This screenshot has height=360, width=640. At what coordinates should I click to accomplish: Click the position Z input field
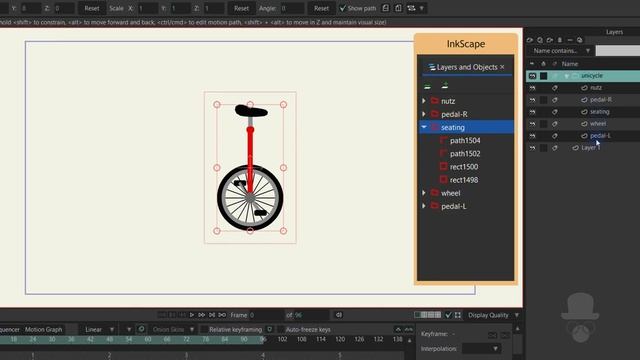64,8
